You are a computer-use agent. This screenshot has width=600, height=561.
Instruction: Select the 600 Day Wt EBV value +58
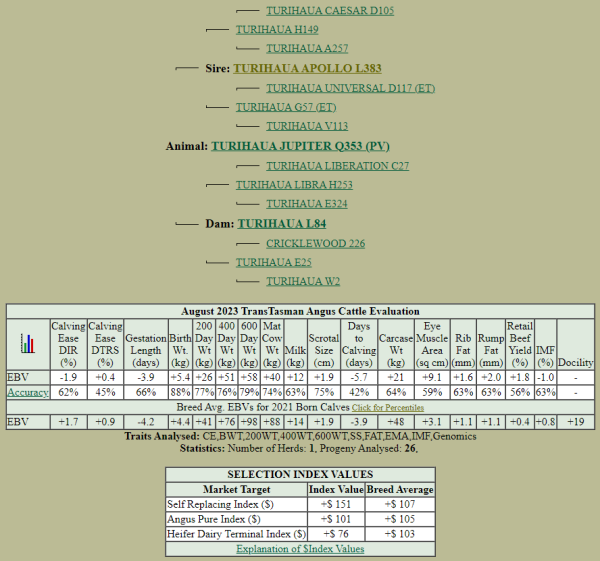[249, 378]
